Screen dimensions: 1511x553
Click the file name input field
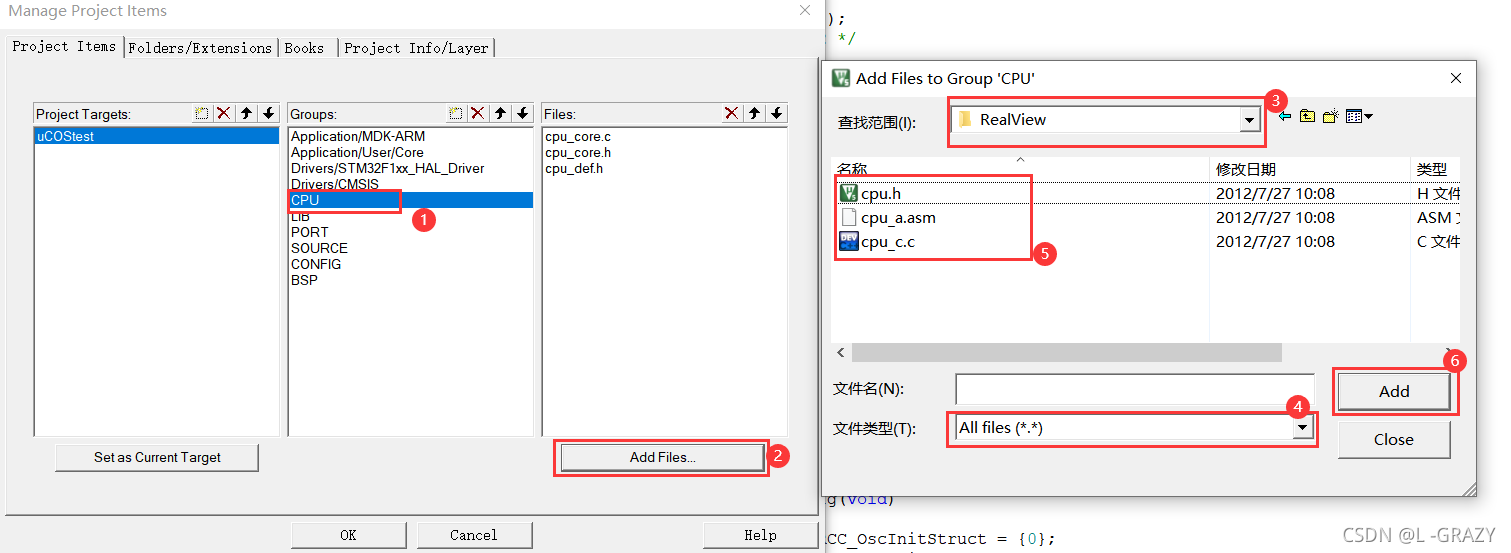point(1134,389)
